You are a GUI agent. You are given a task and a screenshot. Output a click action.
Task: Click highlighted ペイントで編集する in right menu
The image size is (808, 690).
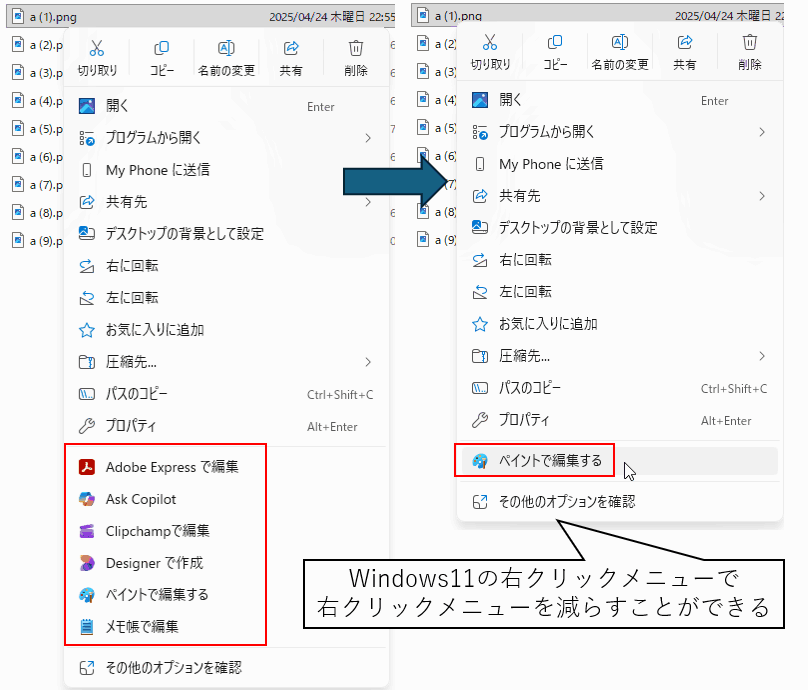(620, 461)
